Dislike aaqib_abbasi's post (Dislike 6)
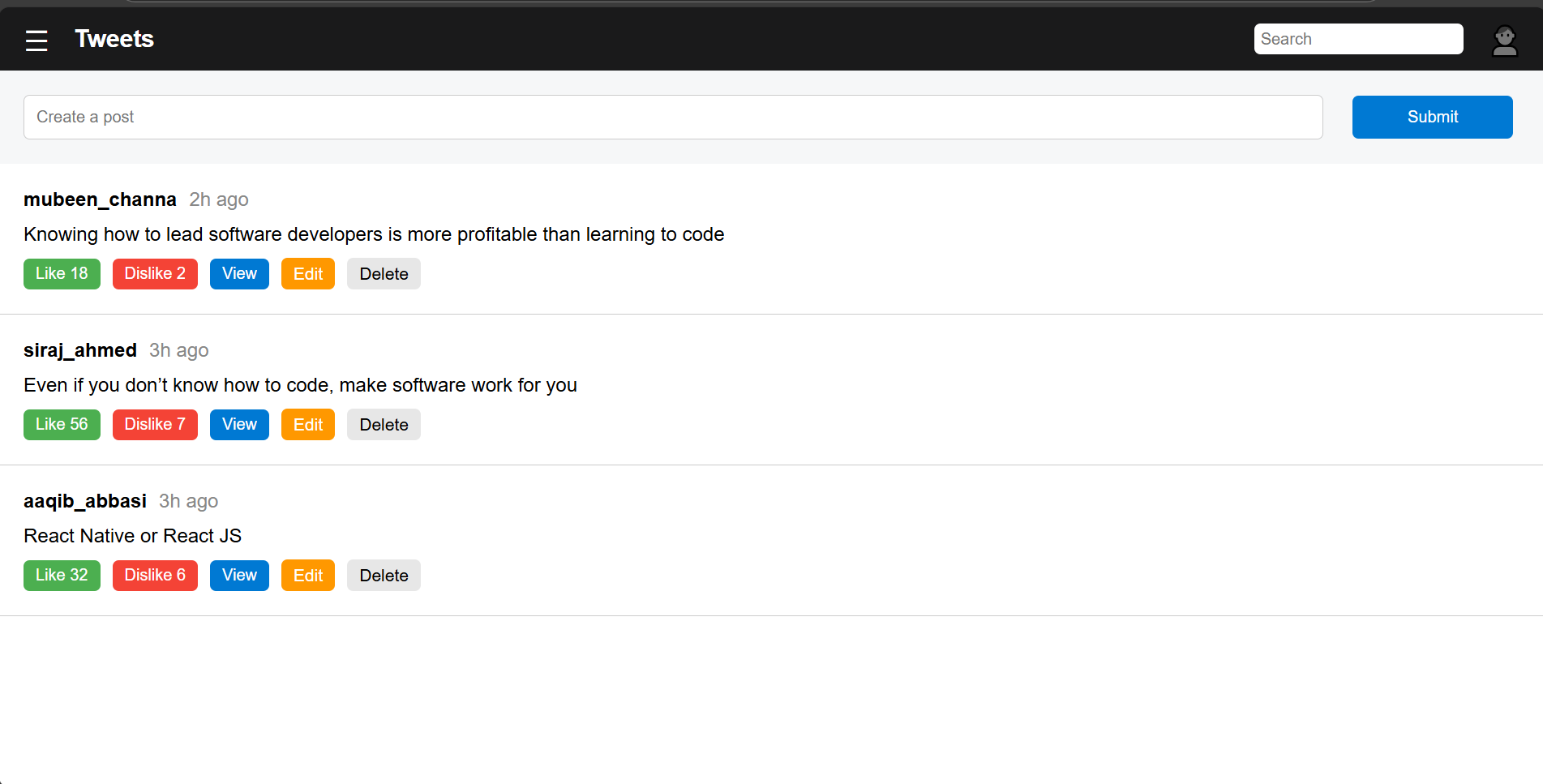Viewport: 1543px width, 784px height. pyautogui.click(x=155, y=576)
